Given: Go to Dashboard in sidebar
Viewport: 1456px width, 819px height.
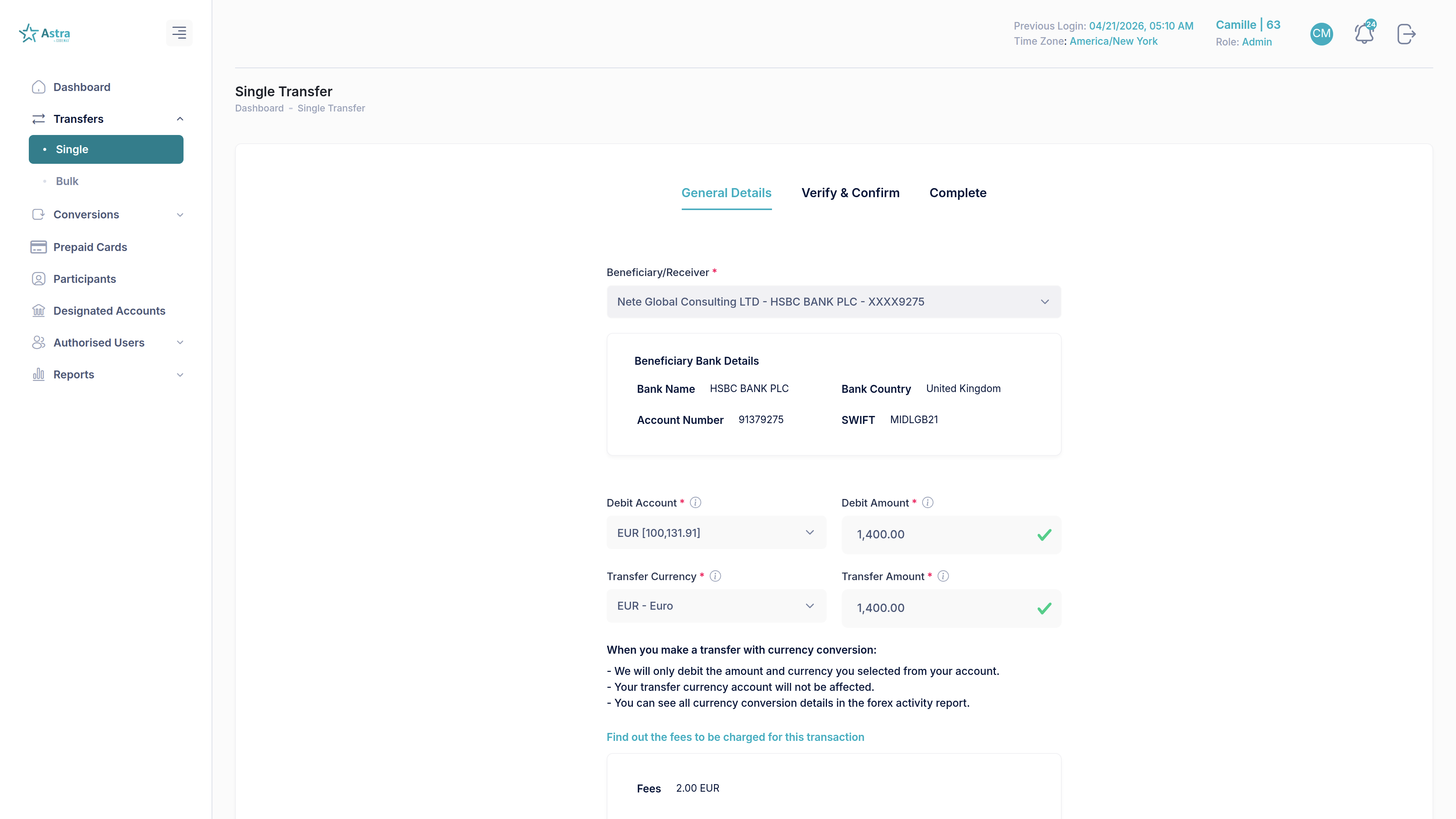Looking at the screenshot, I should 82,87.
